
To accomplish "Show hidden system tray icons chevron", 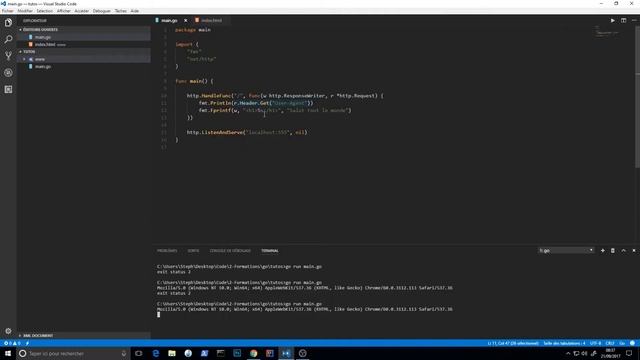I will point(568,353).
